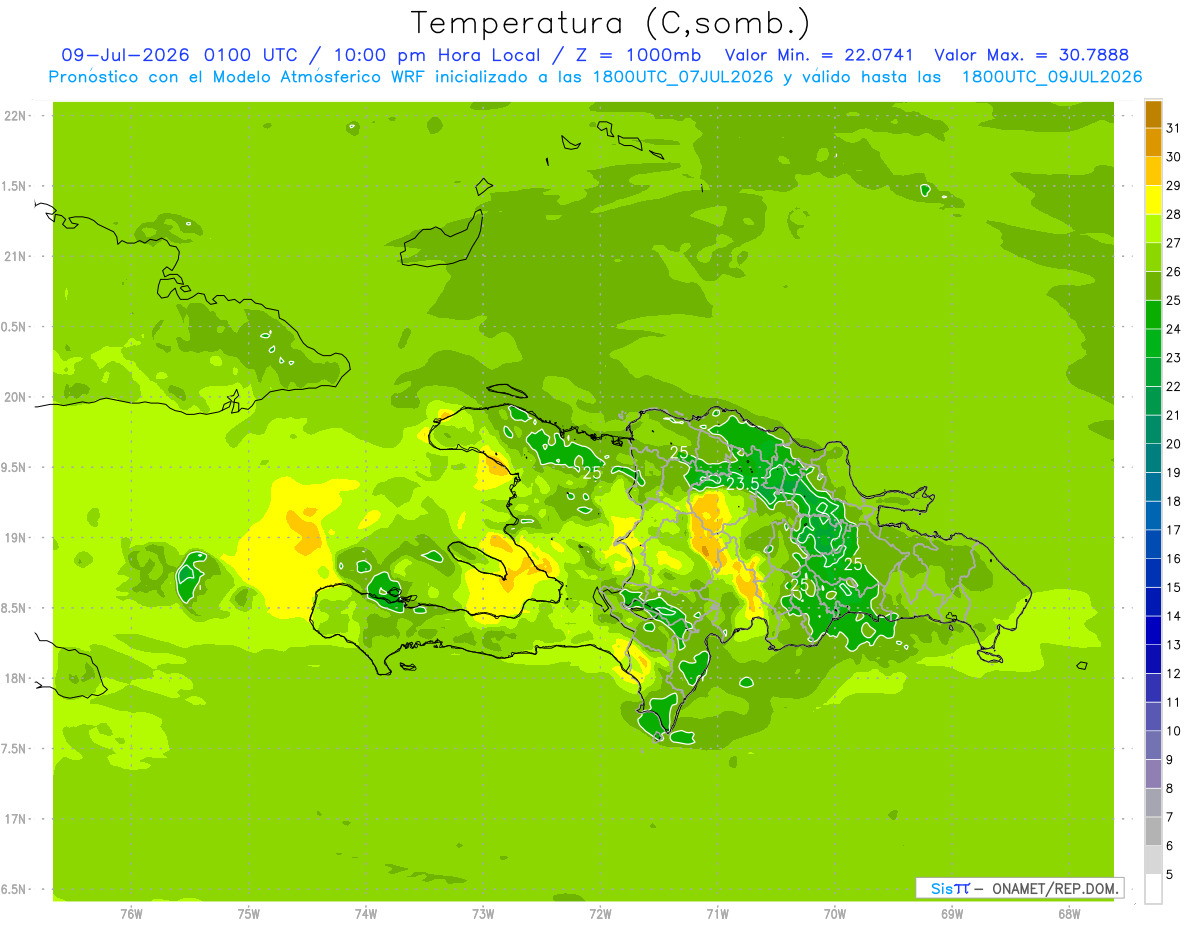Click the 15 value on the colorbar
The image size is (1200, 927).
1174,587
